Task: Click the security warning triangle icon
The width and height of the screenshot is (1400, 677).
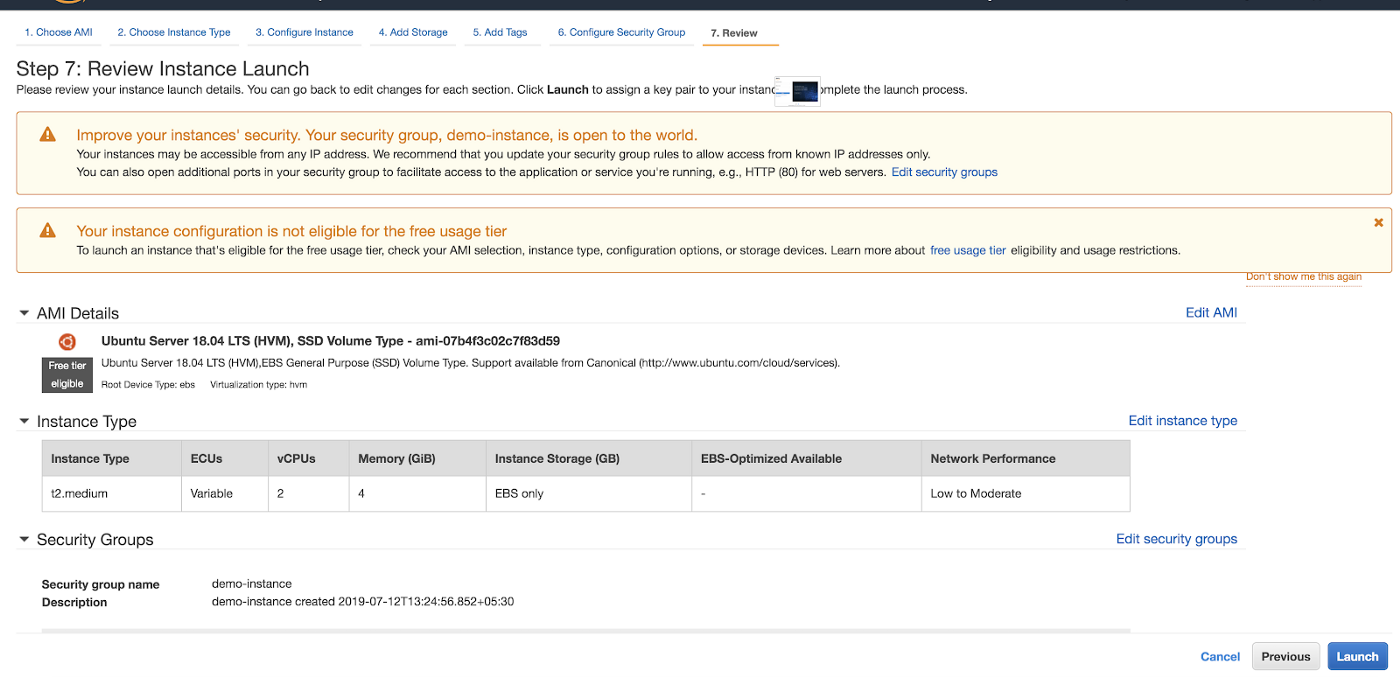Action: point(47,134)
